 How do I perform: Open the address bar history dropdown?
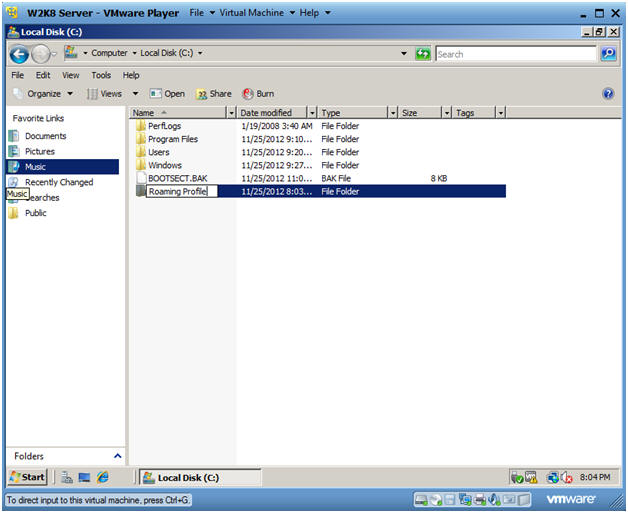coord(404,53)
